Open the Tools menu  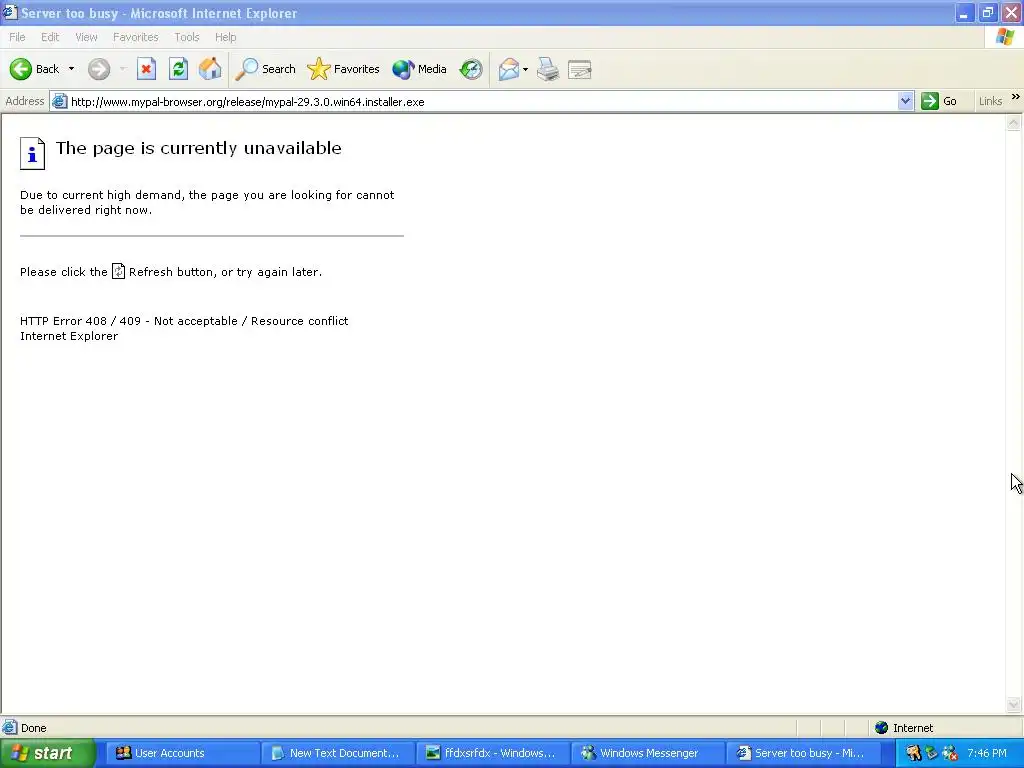(187, 37)
